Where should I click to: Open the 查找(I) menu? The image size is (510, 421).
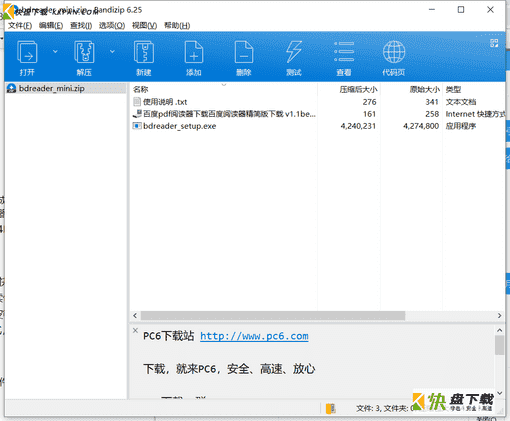click(81, 26)
